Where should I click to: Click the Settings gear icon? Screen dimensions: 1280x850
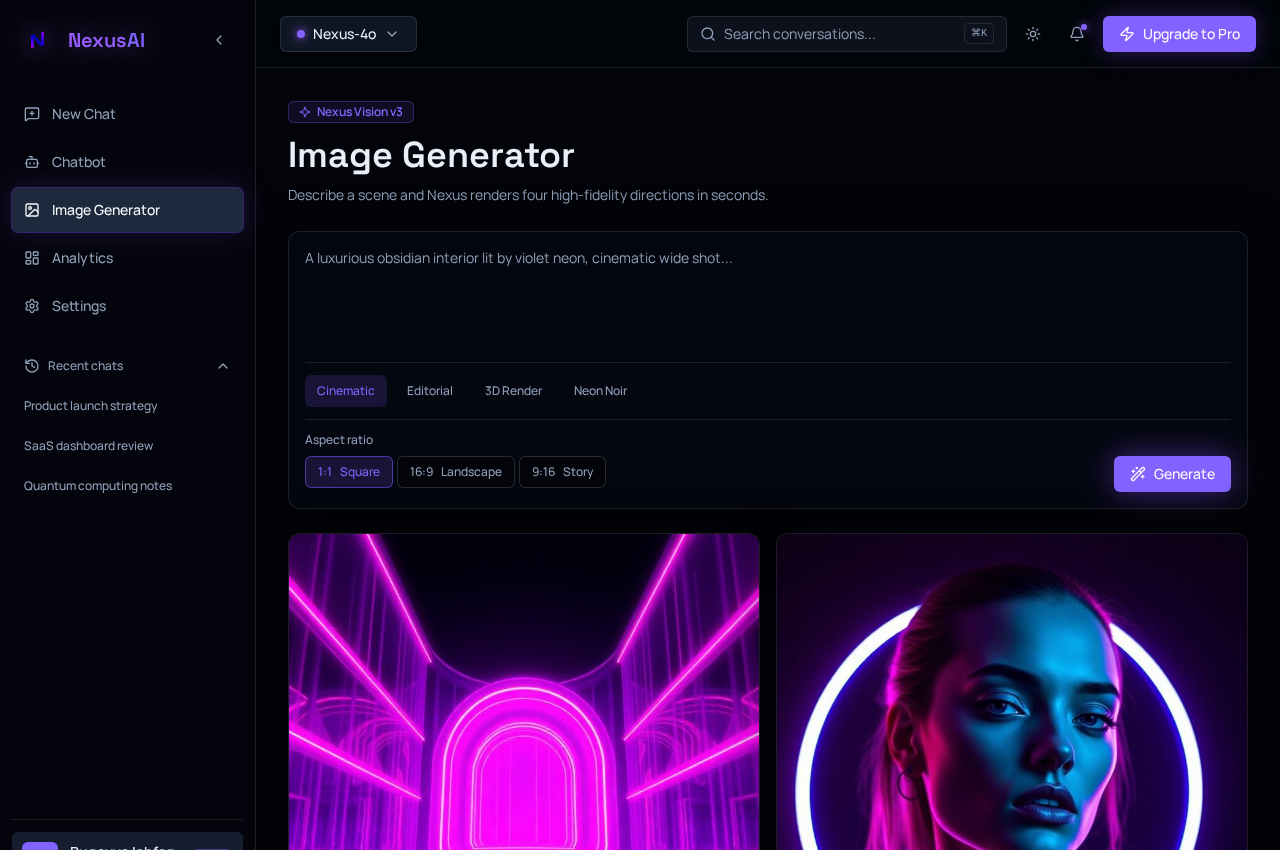tap(32, 306)
